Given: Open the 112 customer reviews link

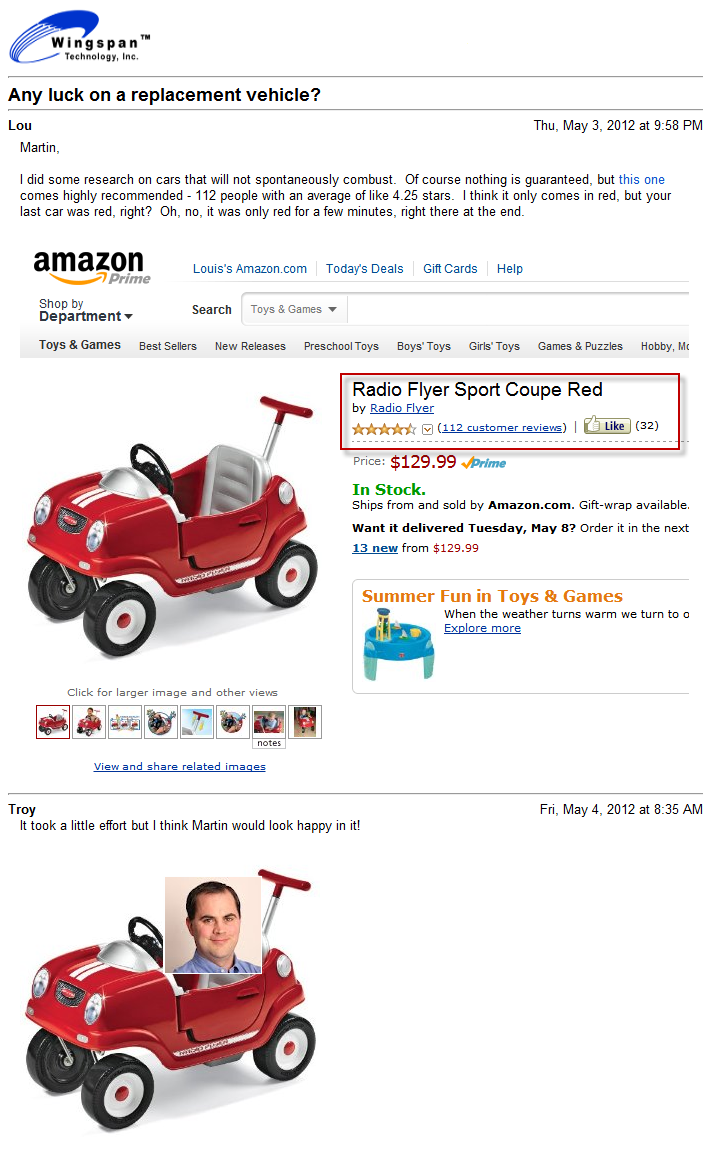Looking at the screenshot, I should coord(502,428).
